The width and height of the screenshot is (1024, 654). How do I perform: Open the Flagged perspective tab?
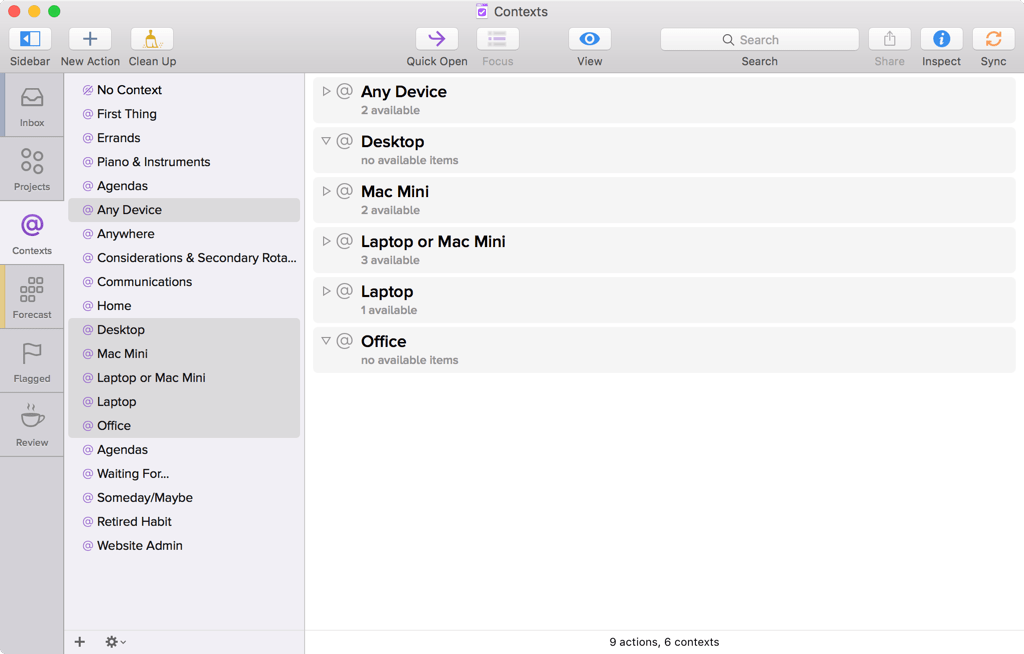point(32,361)
